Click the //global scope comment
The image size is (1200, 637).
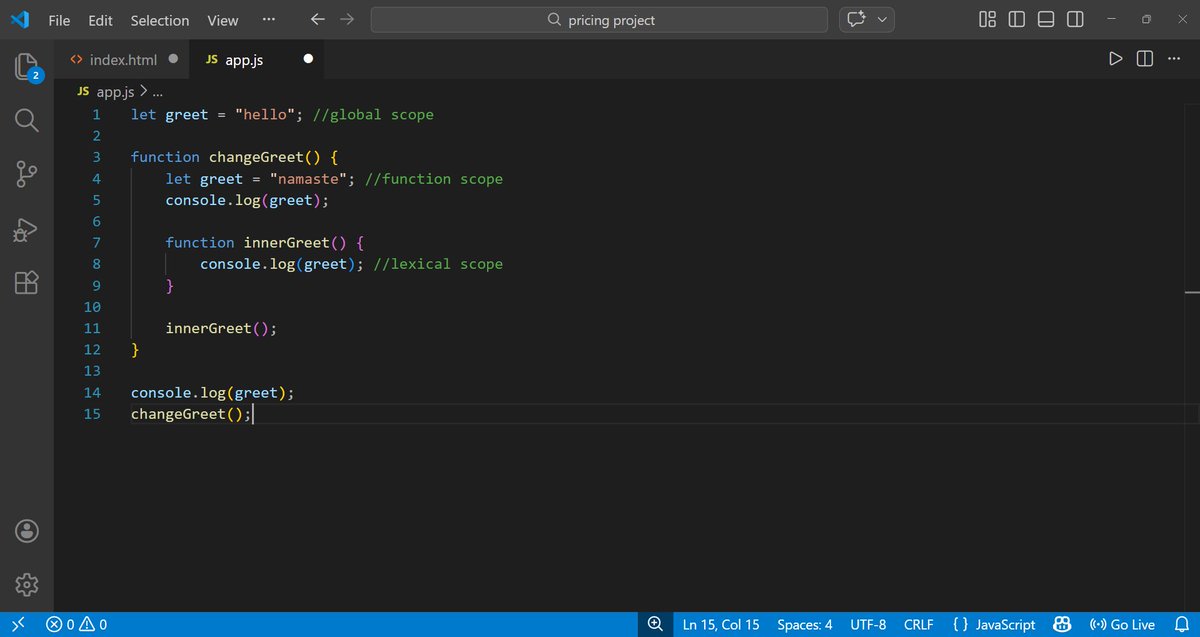click(x=373, y=115)
